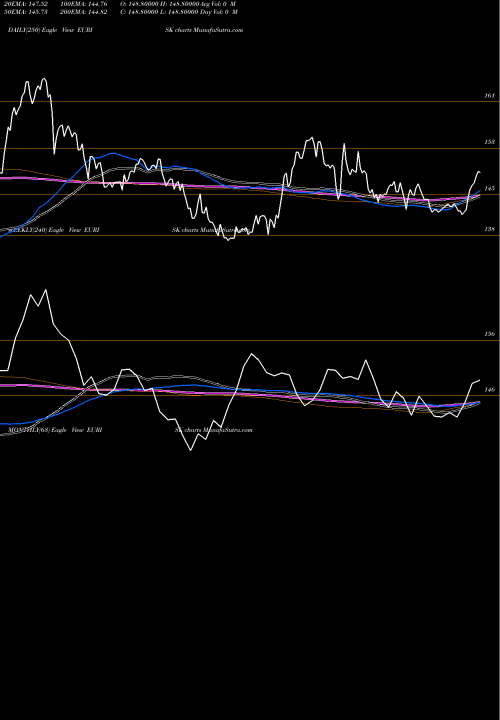Screen dimensions: 500x720
Task: Click the 153 price axis label
Action: 489,142
